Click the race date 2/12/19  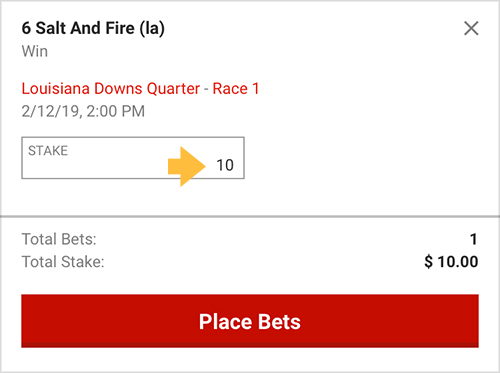click(x=51, y=111)
